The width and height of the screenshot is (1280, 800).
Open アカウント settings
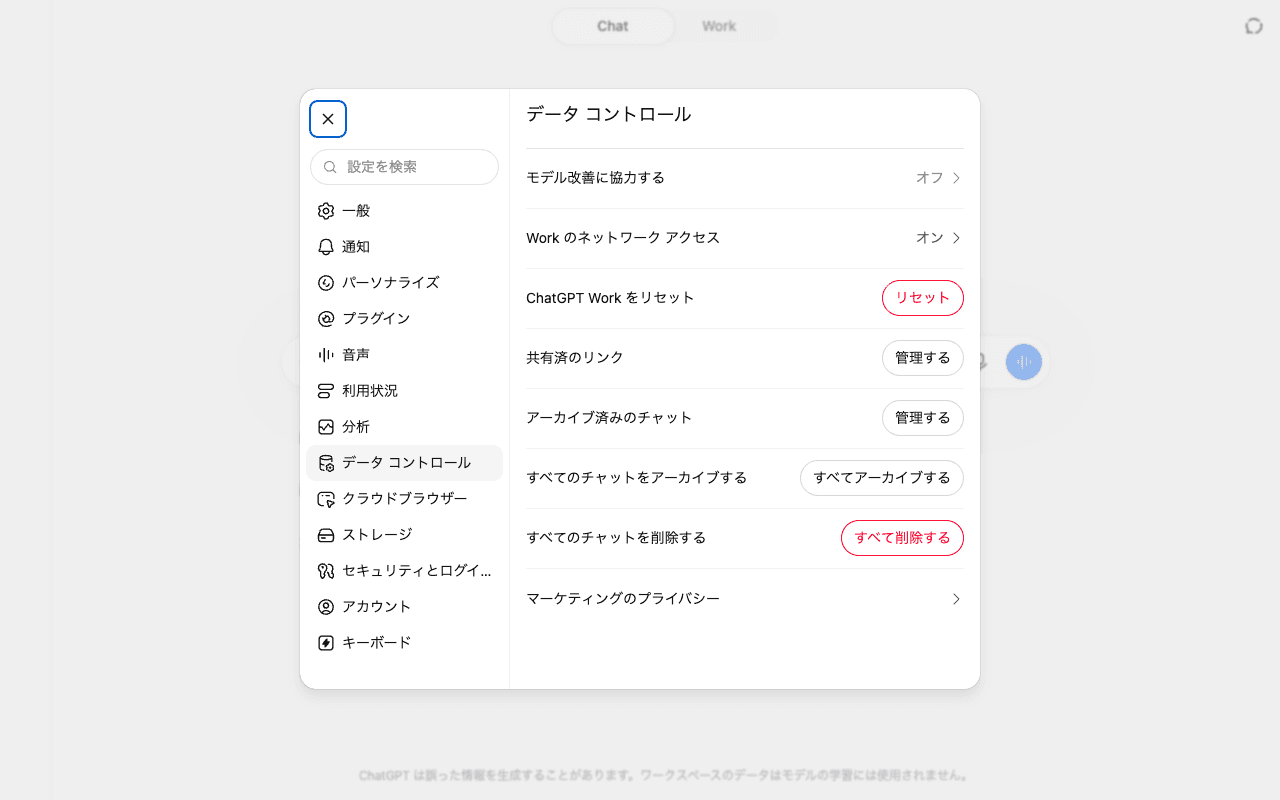[404, 607]
